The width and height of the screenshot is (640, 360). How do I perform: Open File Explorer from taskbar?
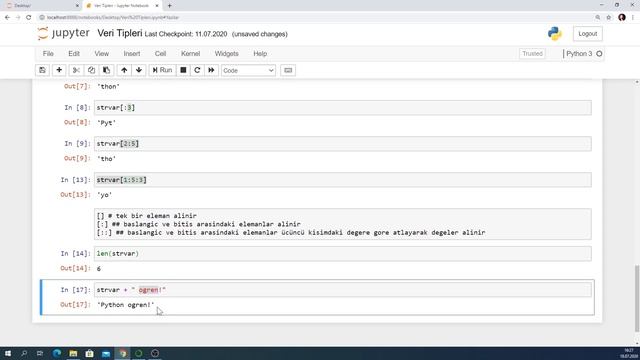[x=73, y=353]
